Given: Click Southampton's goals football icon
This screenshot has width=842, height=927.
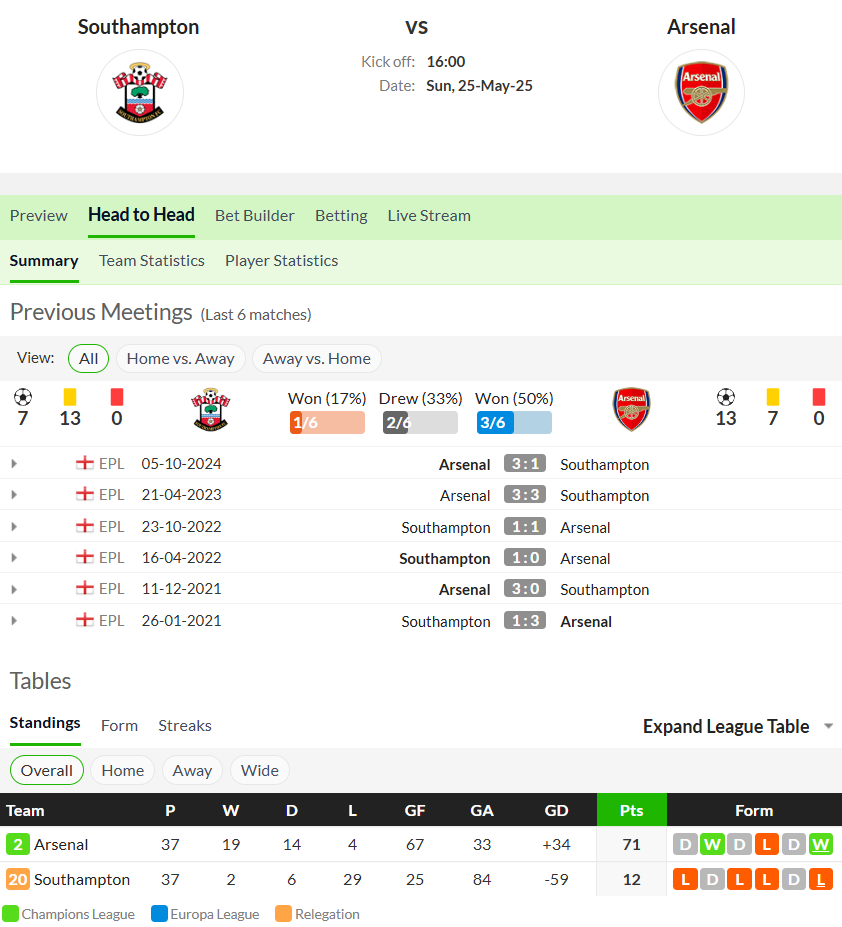Looking at the screenshot, I should [23, 397].
